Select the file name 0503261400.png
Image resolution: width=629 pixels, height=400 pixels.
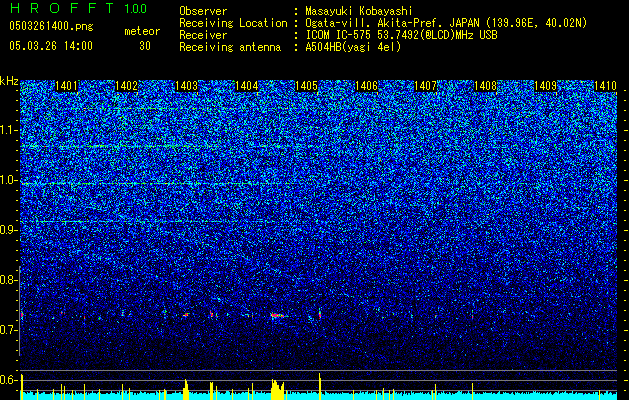click(x=51, y=27)
